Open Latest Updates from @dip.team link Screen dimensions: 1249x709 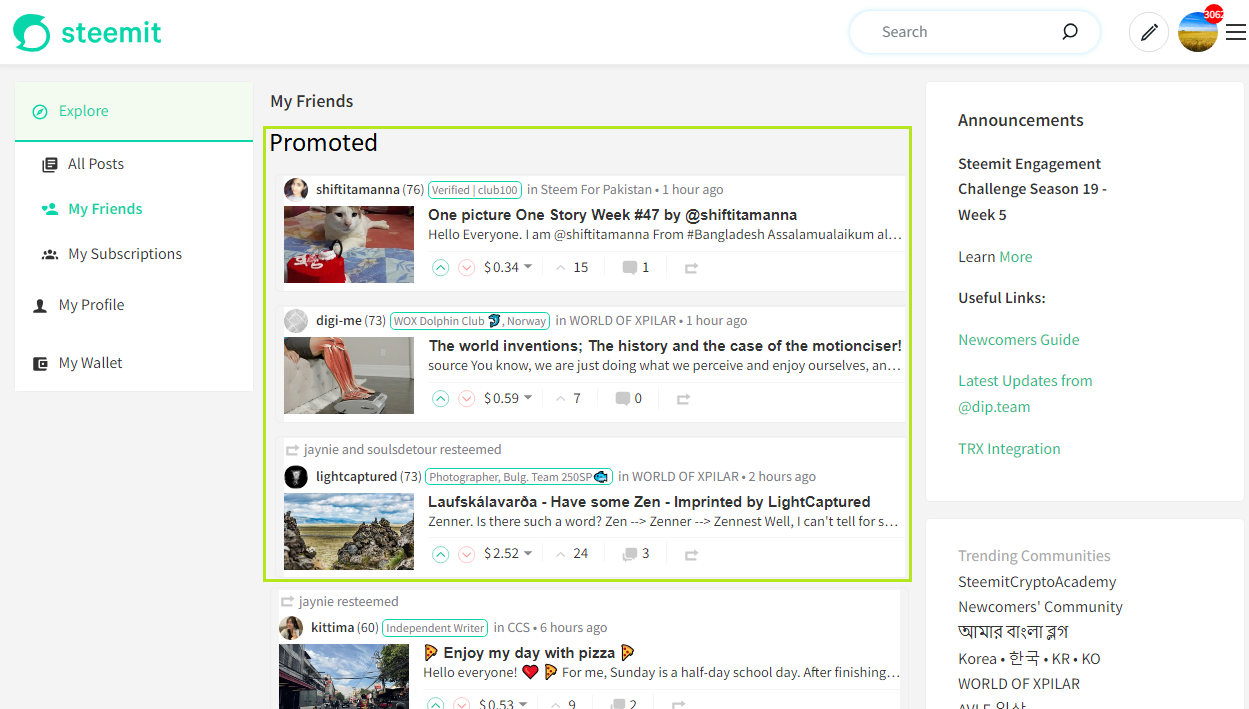(1025, 394)
